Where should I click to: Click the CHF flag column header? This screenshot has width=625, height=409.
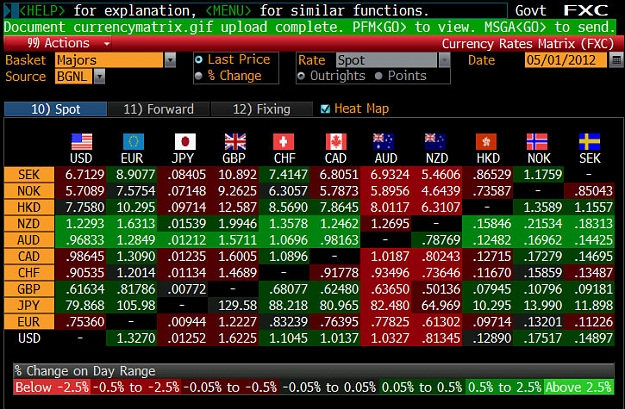(x=285, y=149)
